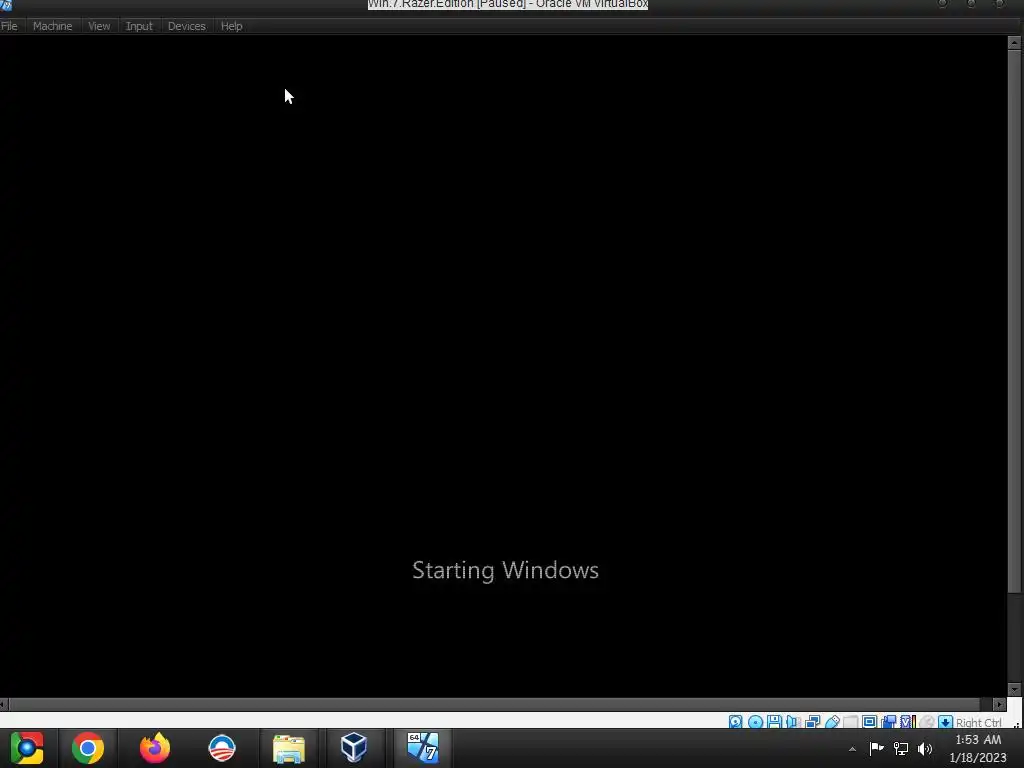
Task: Click the optical drive status icon
Action: tap(755, 722)
